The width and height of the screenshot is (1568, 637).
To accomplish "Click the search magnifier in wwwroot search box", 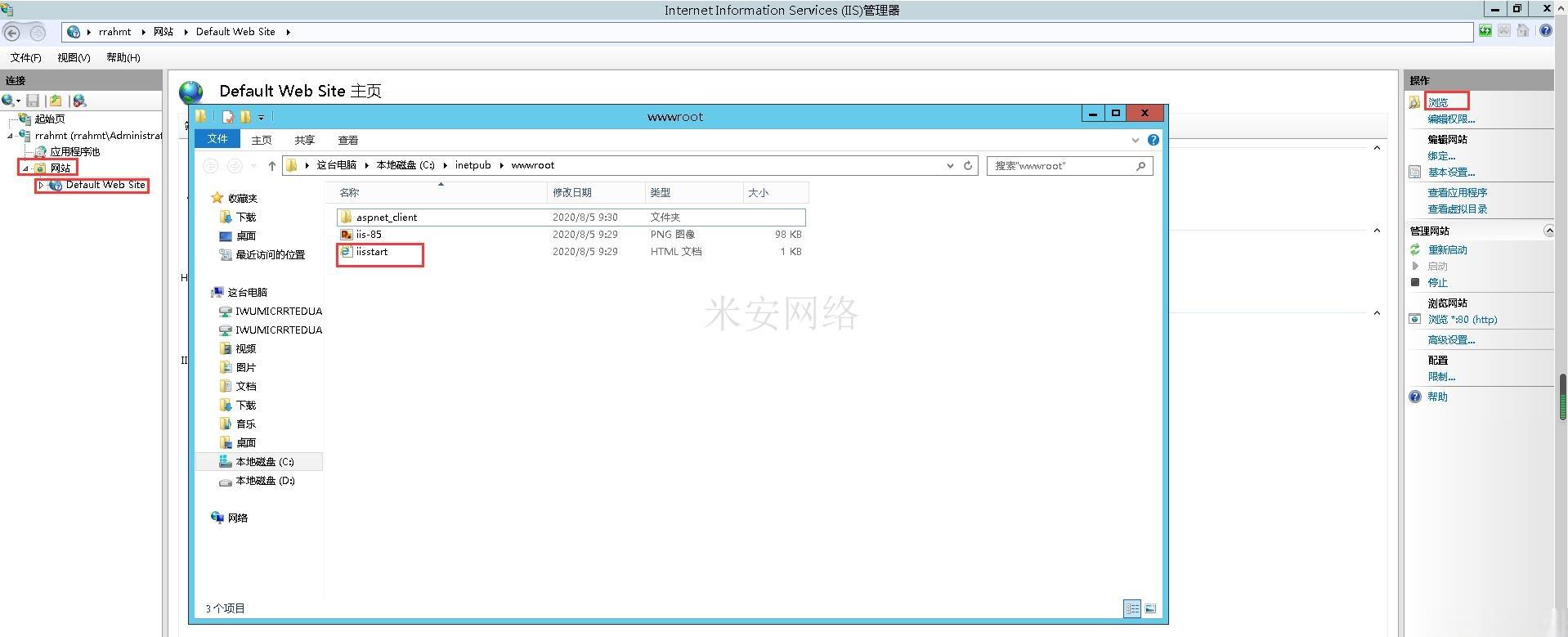I will pos(1140,166).
